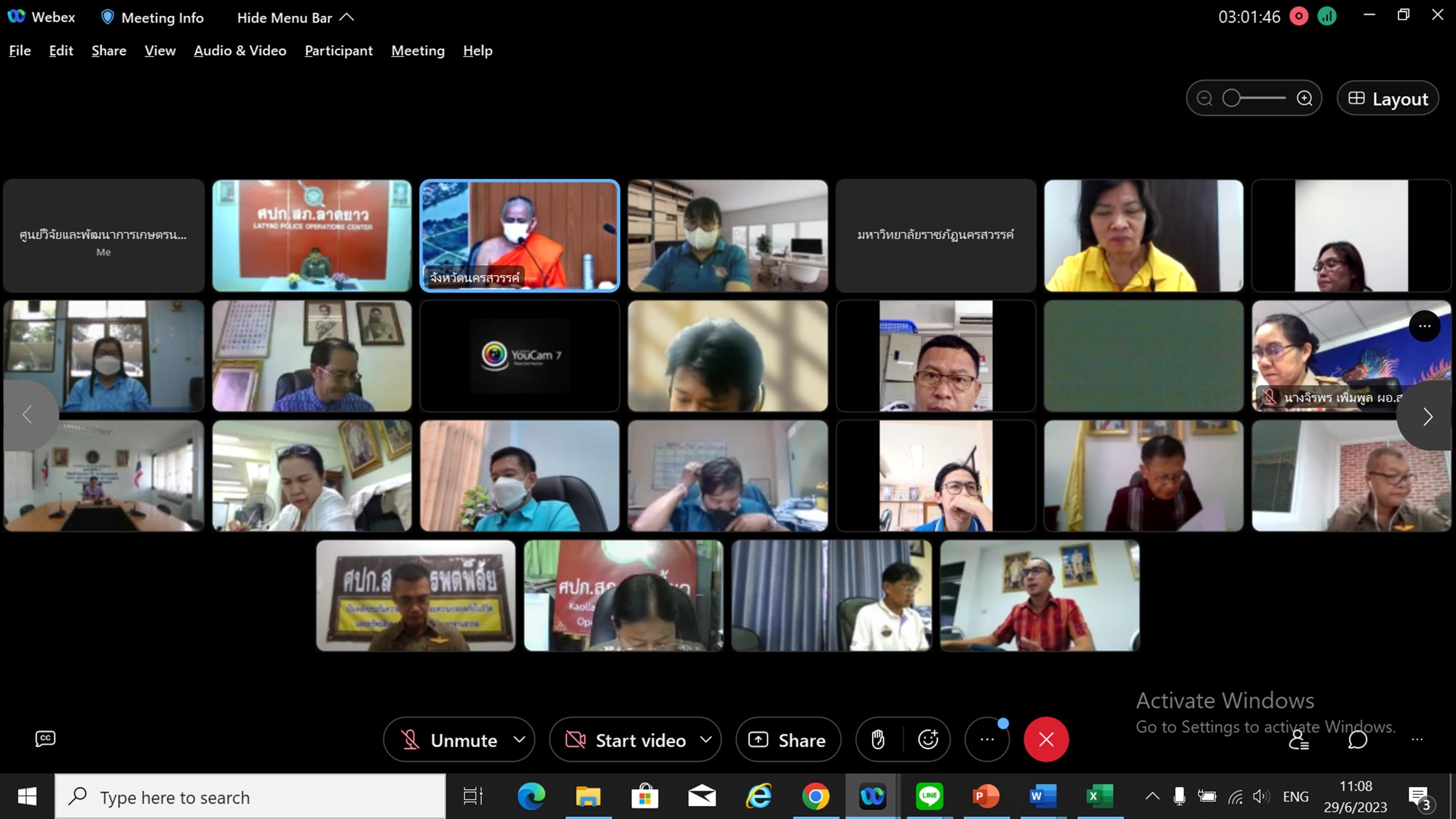Open Word from taskbar
The height and width of the screenshot is (819, 1456).
coord(1042,796)
